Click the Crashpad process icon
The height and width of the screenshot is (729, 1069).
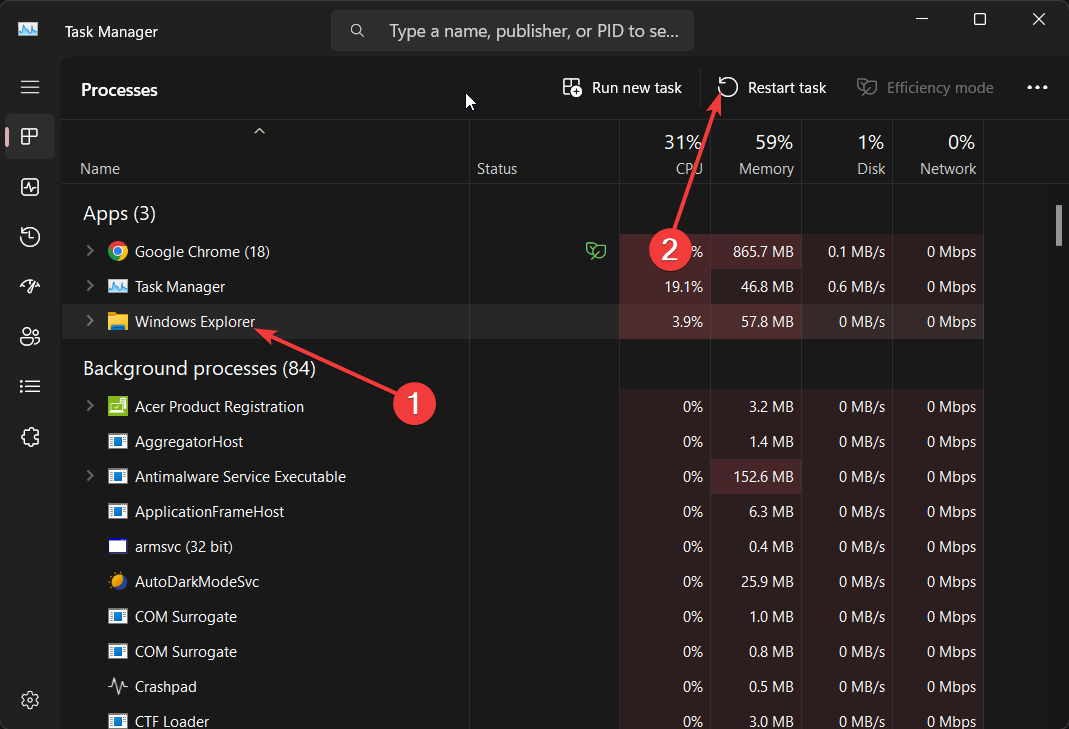pos(118,687)
